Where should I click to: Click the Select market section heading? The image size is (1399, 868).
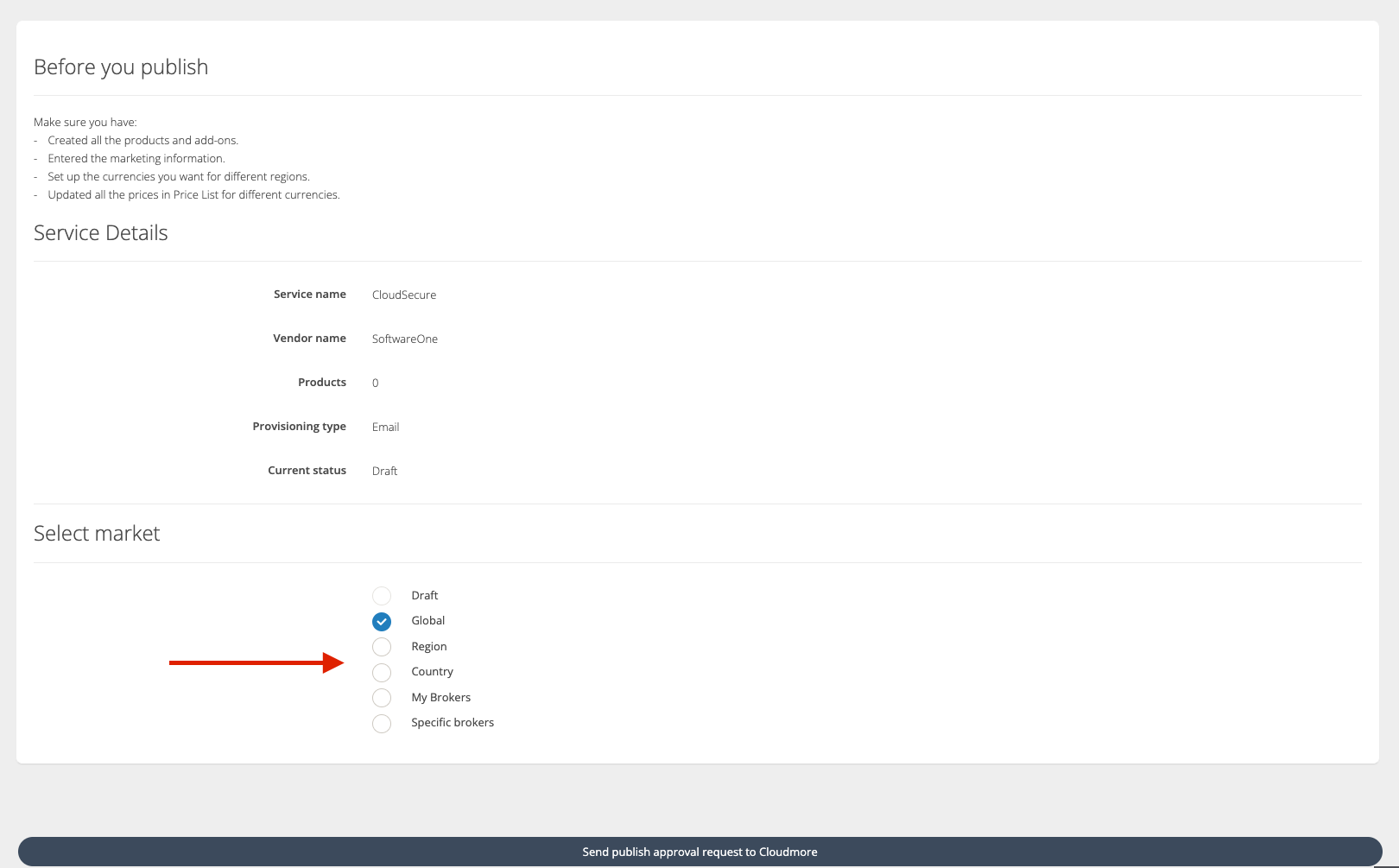pyautogui.click(x=97, y=534)
